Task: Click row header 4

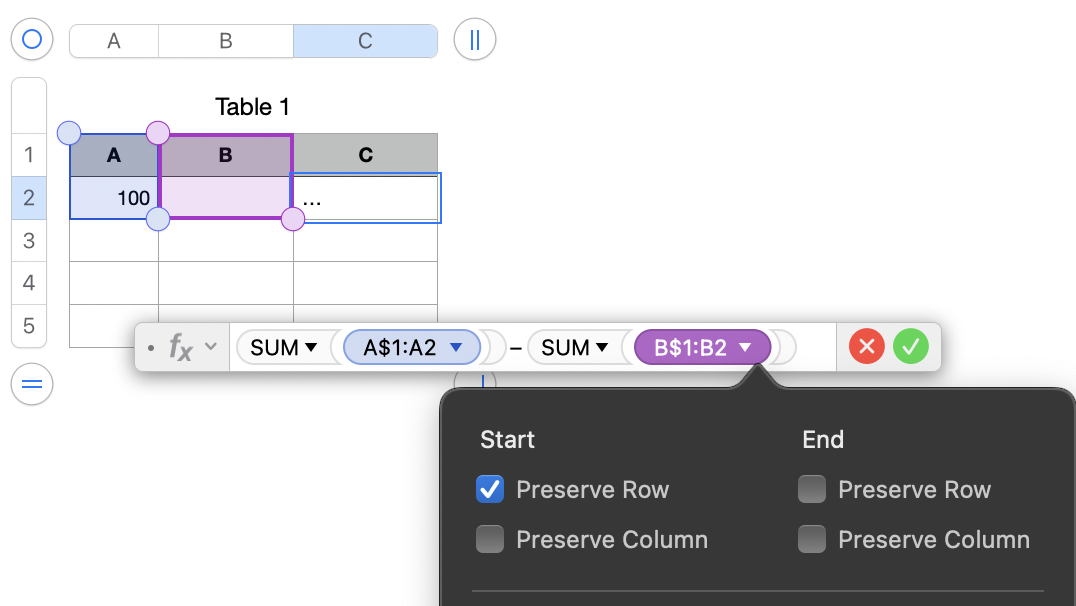Action: (x=29, y=283)
